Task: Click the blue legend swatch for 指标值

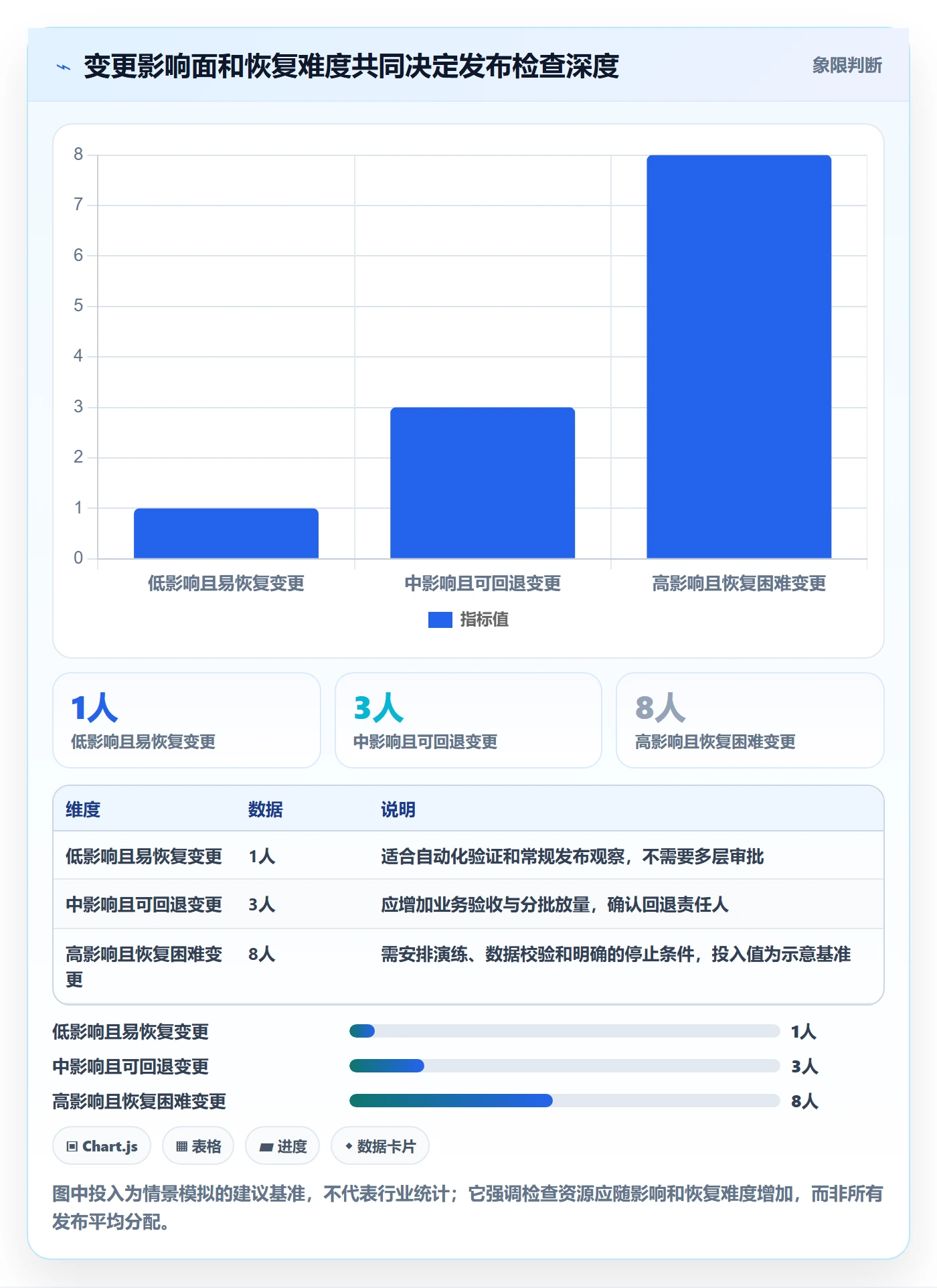Action: (x=440, y=620)
